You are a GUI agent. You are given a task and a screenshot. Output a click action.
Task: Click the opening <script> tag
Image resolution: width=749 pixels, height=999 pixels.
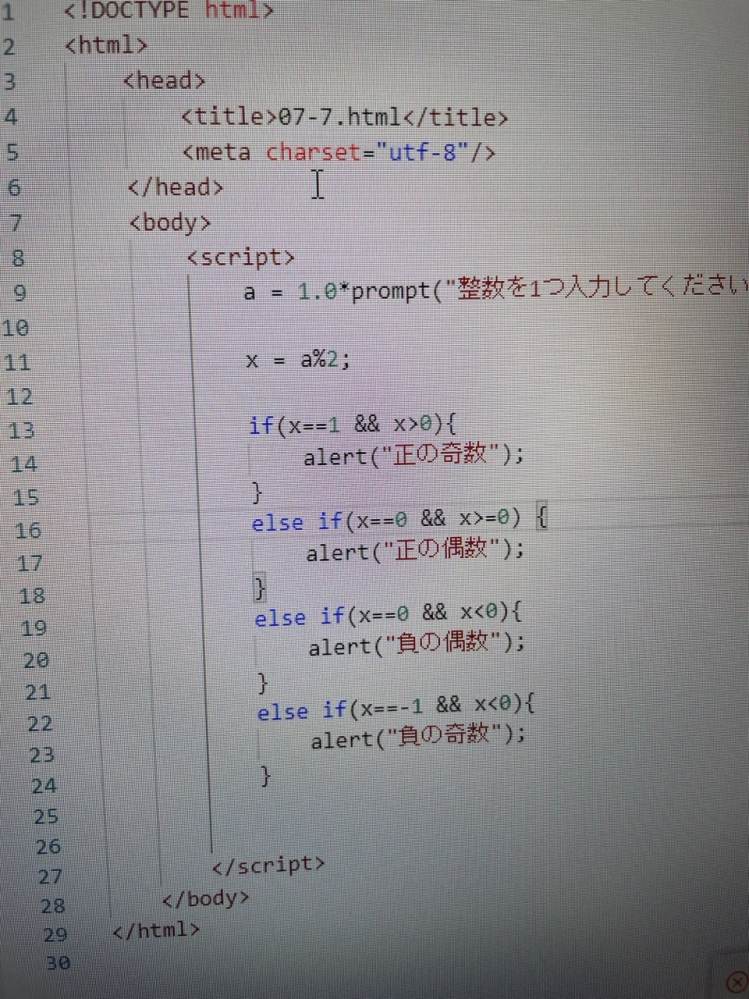[241, 257]
